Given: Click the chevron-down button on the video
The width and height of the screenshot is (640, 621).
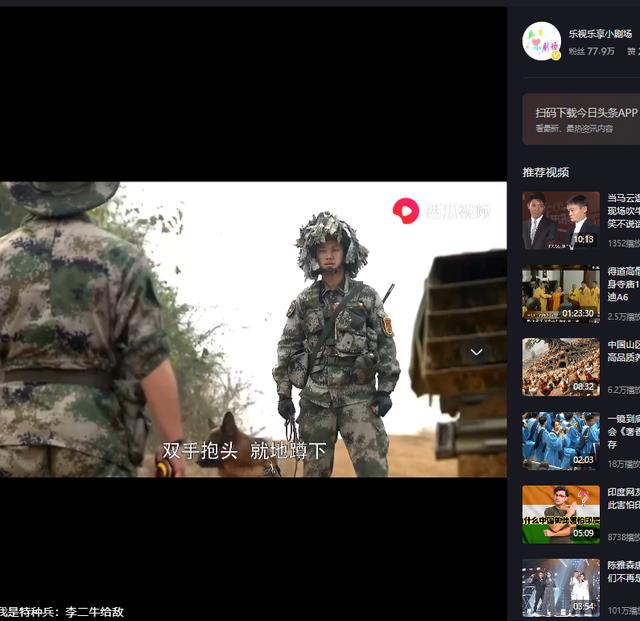Looking at the screenshot, I should [476, 352].
